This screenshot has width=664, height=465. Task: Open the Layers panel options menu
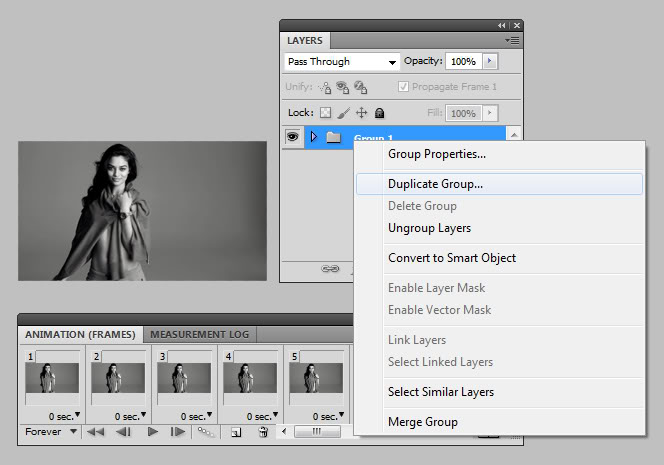point(513,41)
